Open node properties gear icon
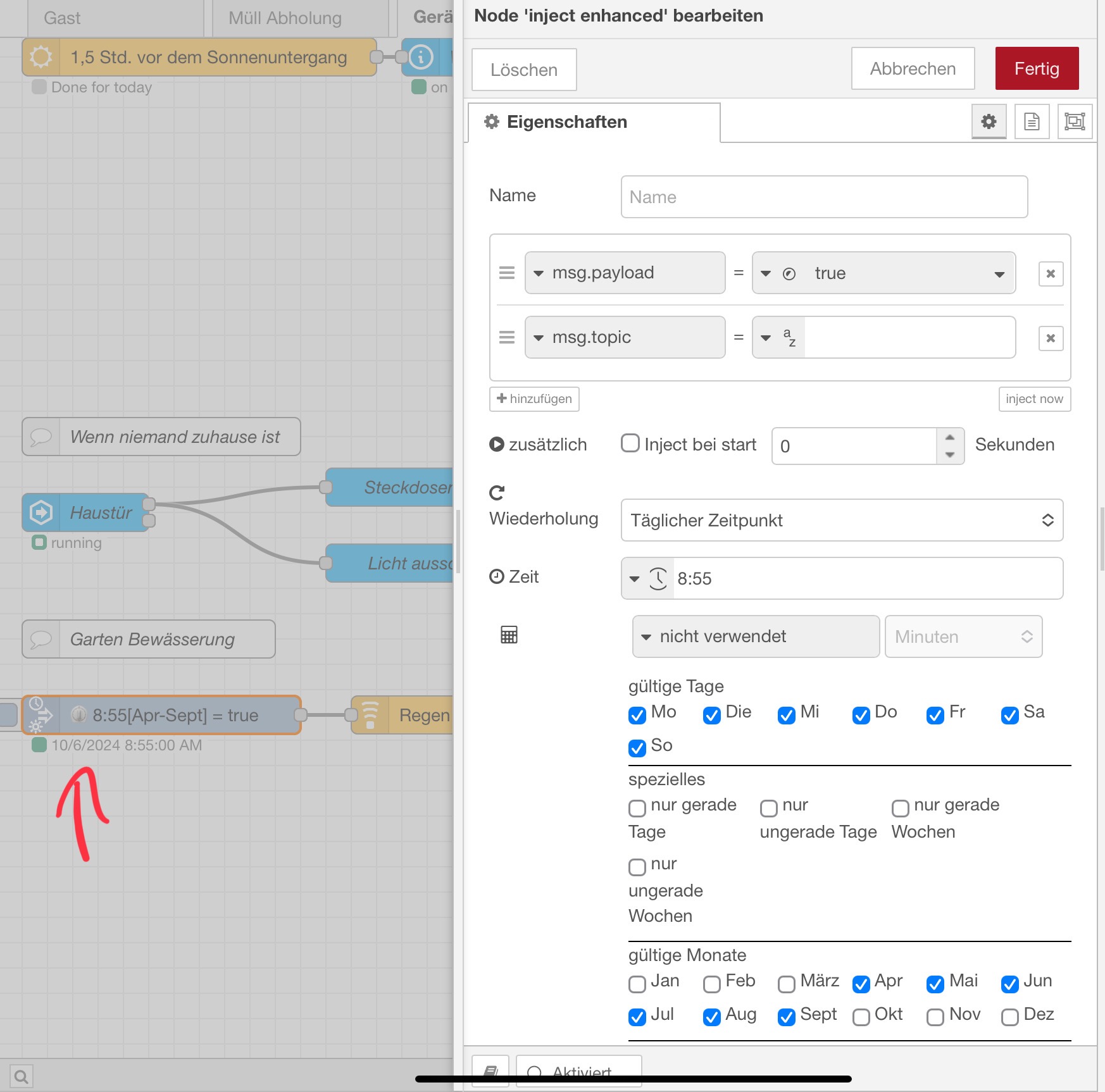 (989, 121)
